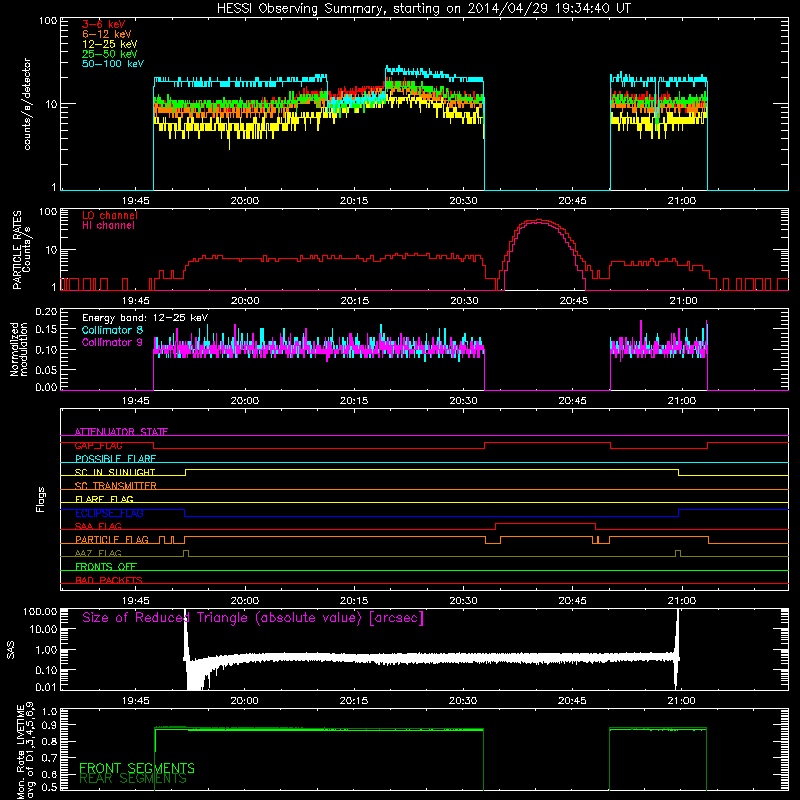Click the green 25-50 keV legend label
This screenshot has height=800, width=800.
pos(110,54)
